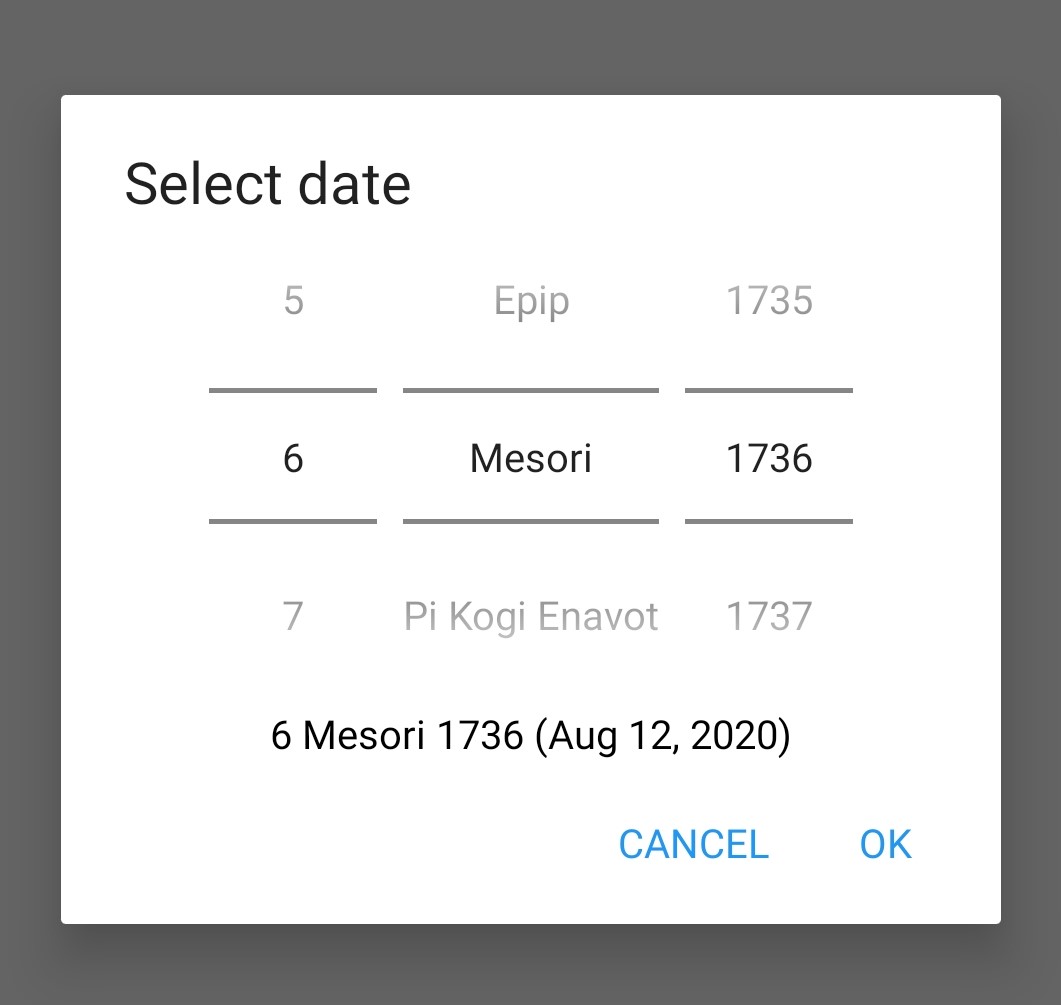Click the 6 Mesori 1736 date summary text
1061x1005 pixels.
pos(531,736)
